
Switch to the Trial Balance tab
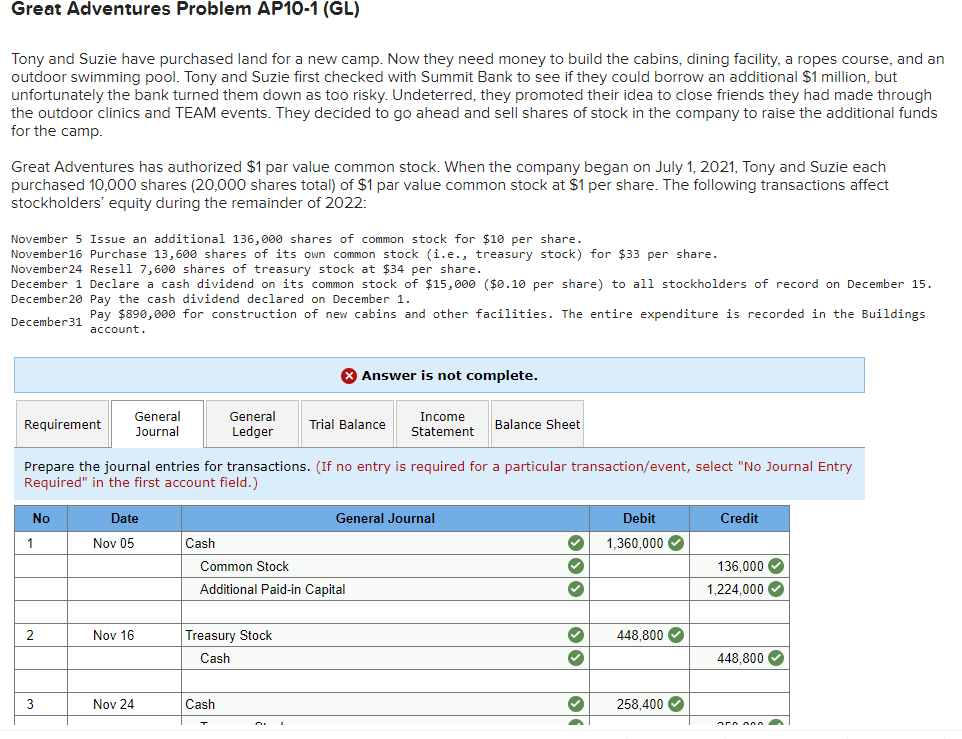[347, 423]
